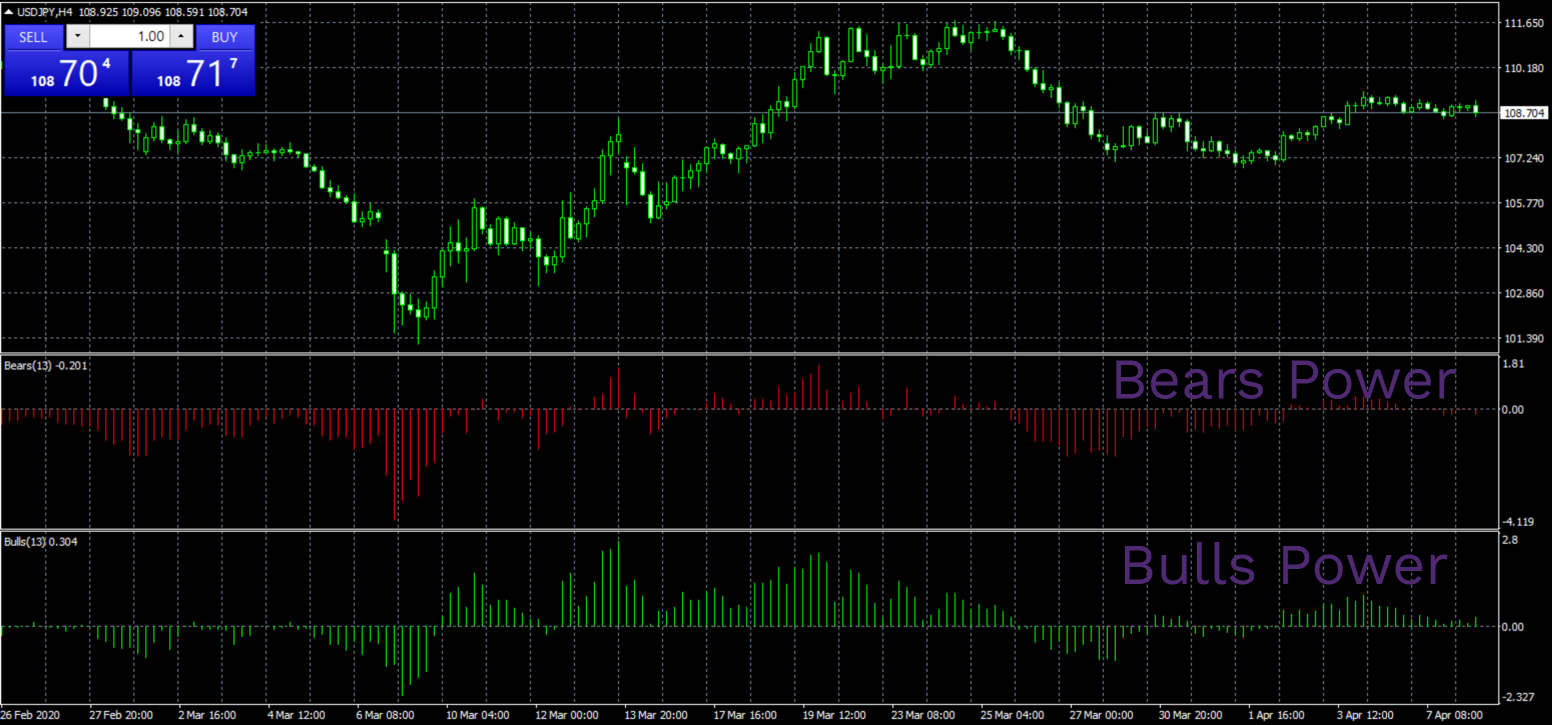The image size is (1552, 725).
Task: Click the 1 Apr 16:00 time label
Action: [1276, 716]
